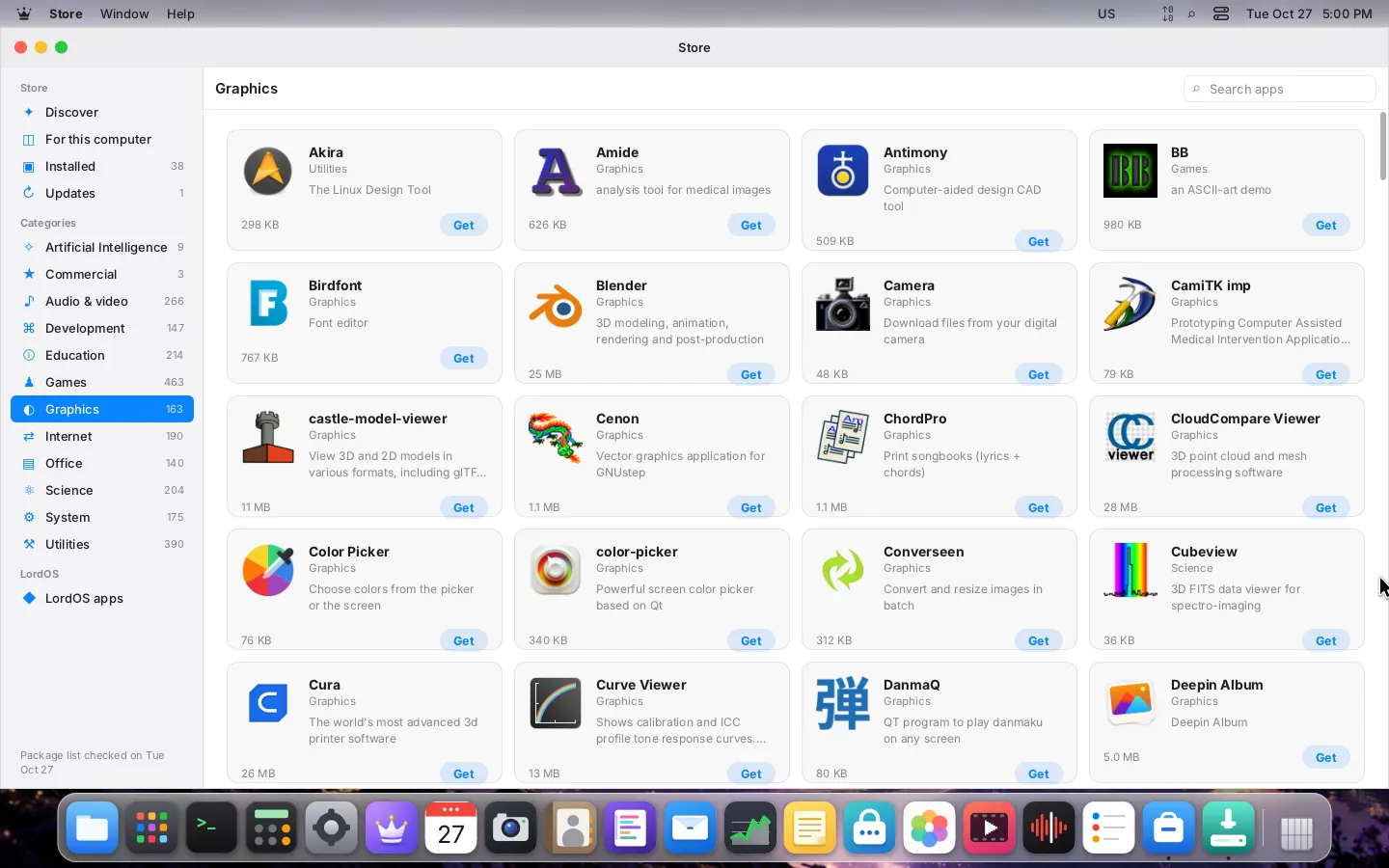
Task: Open the Store menu
Action: [66, 14]
